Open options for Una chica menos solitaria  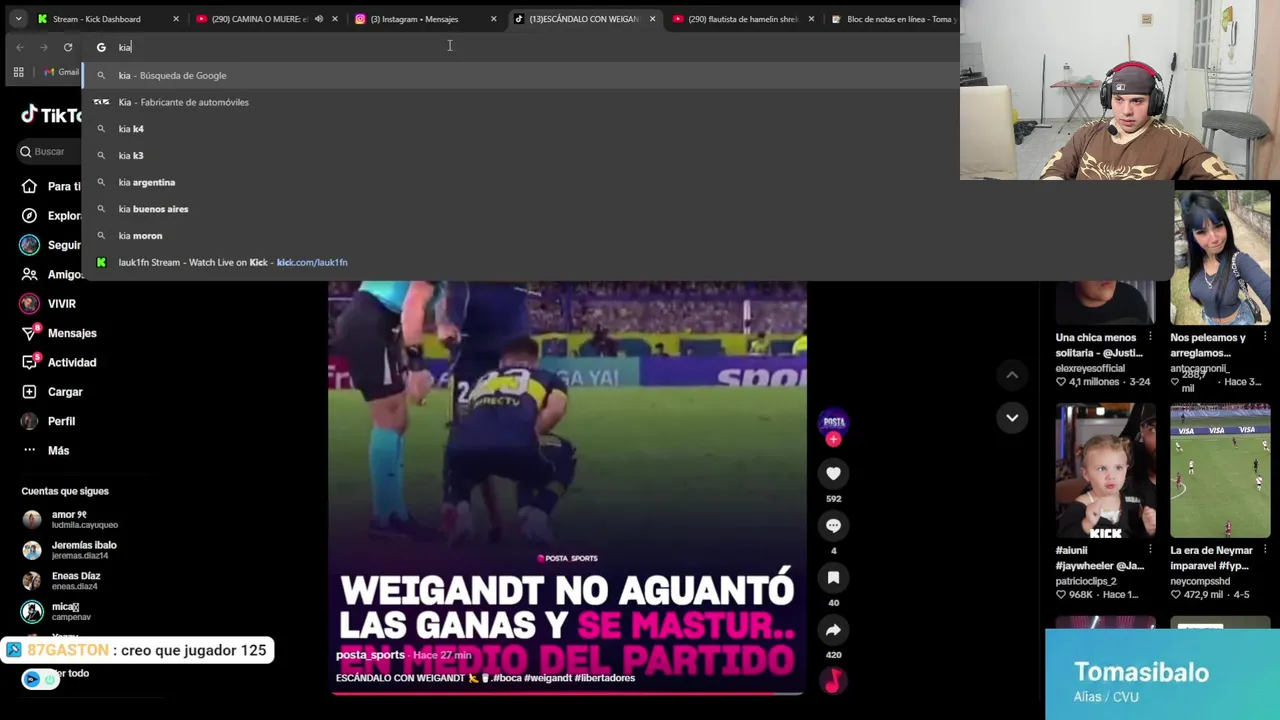[1150, 337]
